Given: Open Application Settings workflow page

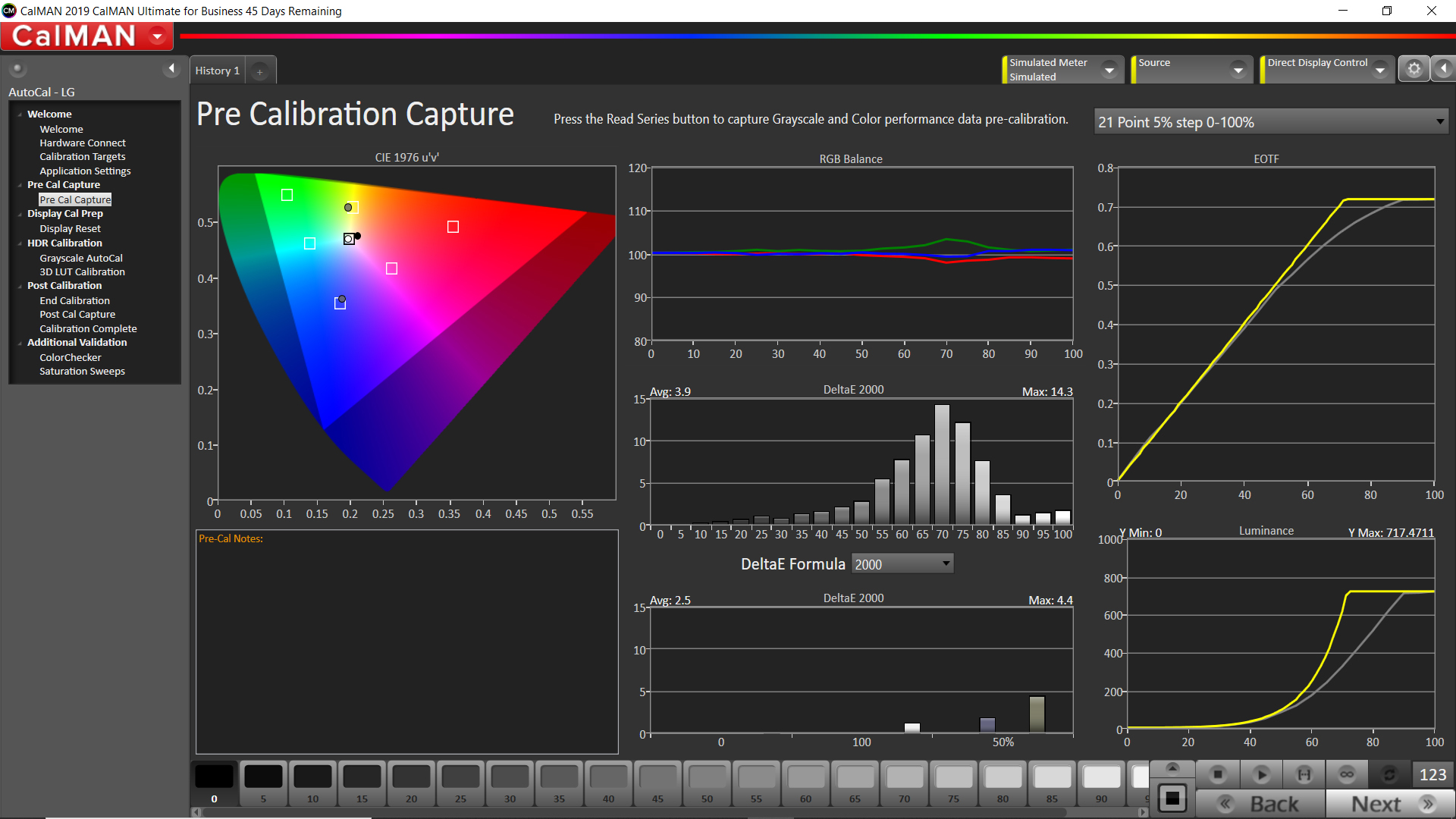Looking at the screenshot, I should click(85, 171).
